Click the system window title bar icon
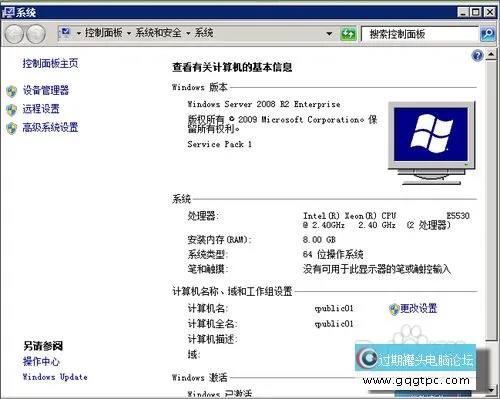The width and height of the screenshot is (500, 399). pos(8,12)
